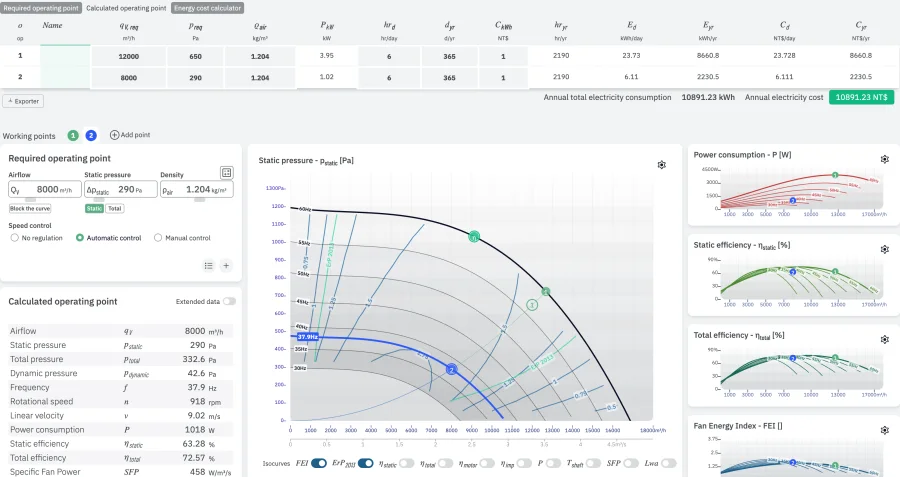Viewport: 900px width, 477px height.
Task: Click Block the curve button
Action: [30, 208]
